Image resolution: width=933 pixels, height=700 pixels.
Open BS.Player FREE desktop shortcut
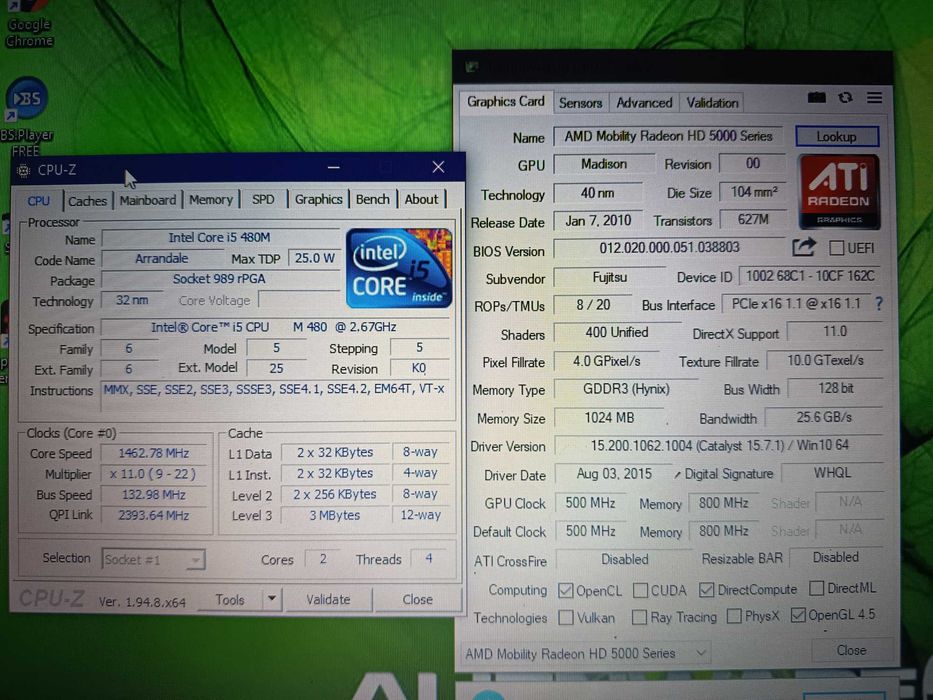(26, 117)
